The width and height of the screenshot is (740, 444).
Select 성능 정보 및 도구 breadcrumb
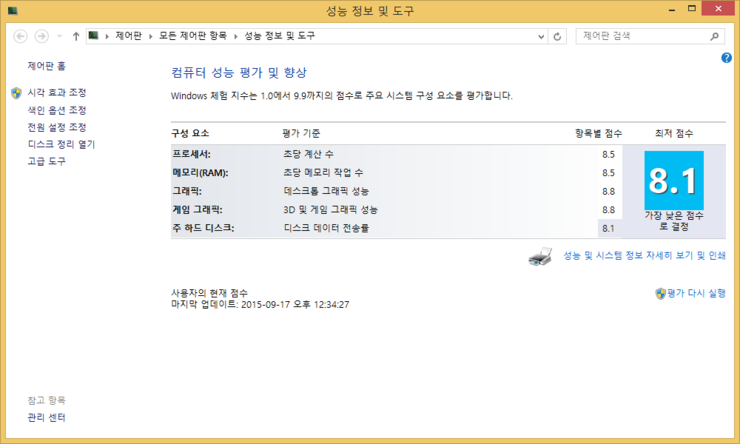[x=279, y=36]
